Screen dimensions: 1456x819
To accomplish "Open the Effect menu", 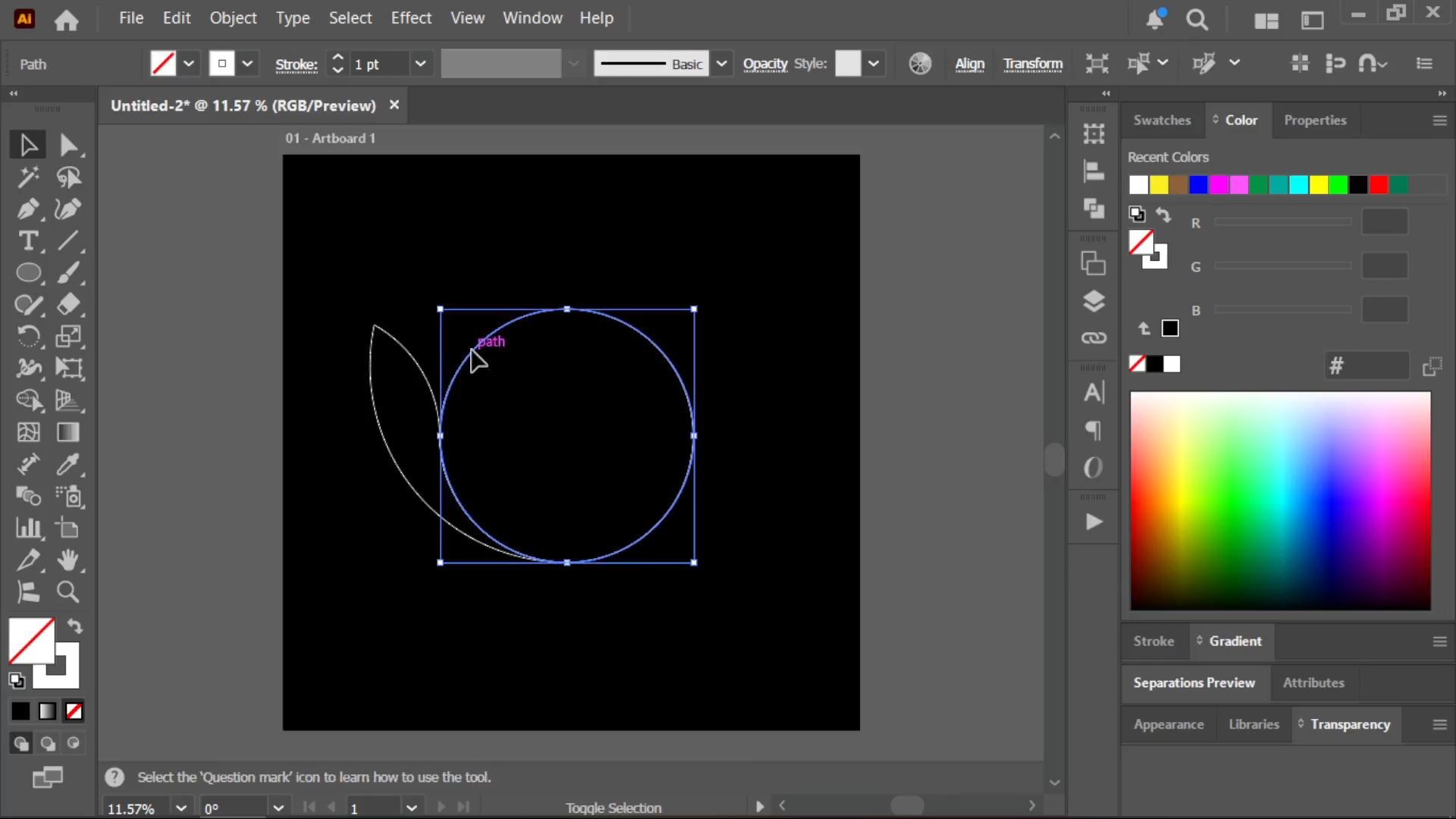I will pos(411,18).
